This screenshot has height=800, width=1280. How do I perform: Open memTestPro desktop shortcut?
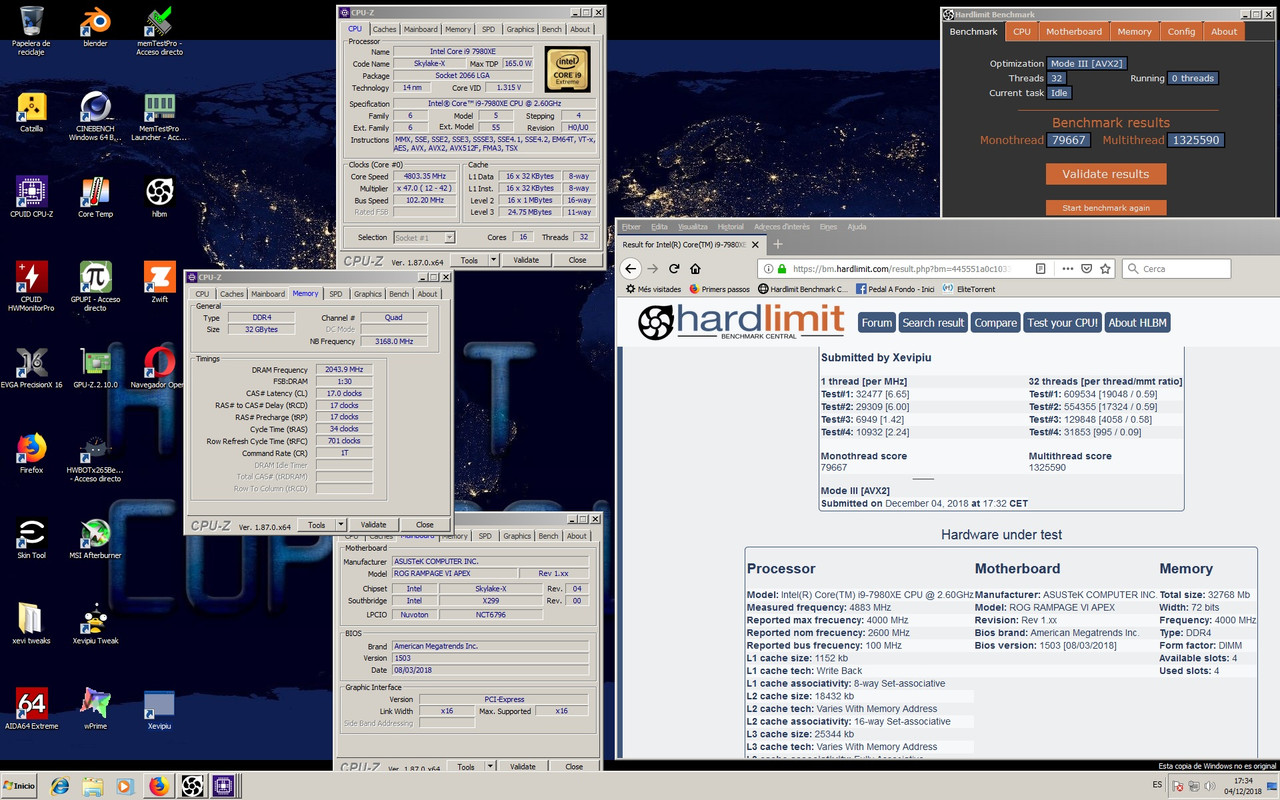tap(159, 31)
